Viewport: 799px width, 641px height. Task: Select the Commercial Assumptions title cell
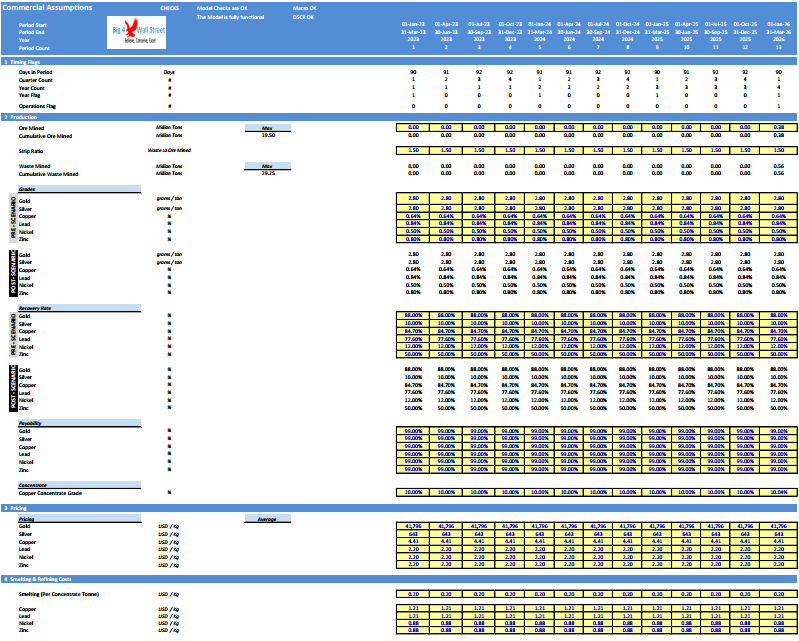[x=47, y=8]
